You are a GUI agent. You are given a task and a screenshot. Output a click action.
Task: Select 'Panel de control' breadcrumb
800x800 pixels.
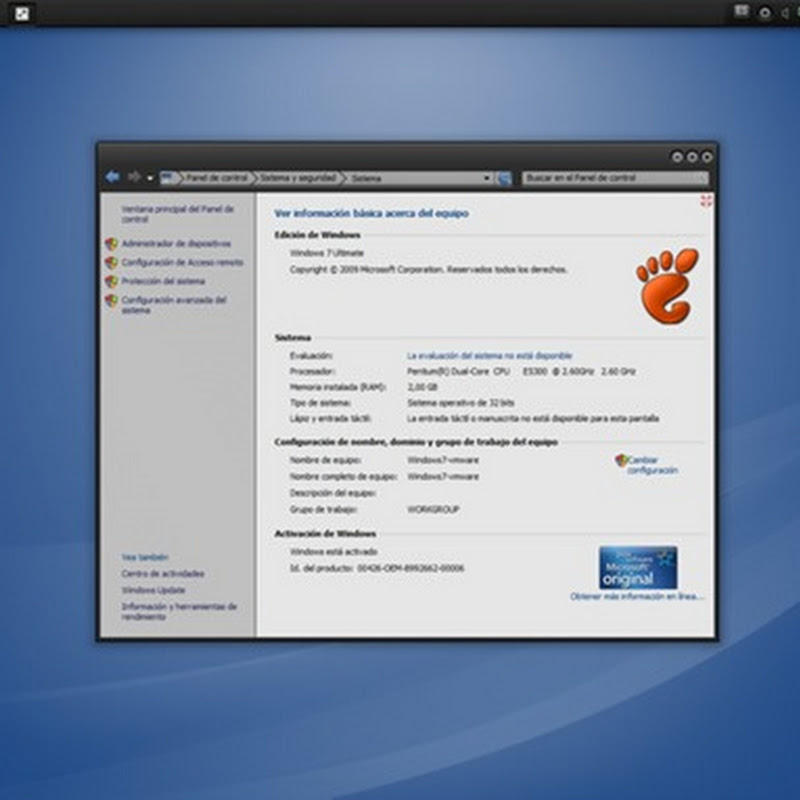[216, 178]
